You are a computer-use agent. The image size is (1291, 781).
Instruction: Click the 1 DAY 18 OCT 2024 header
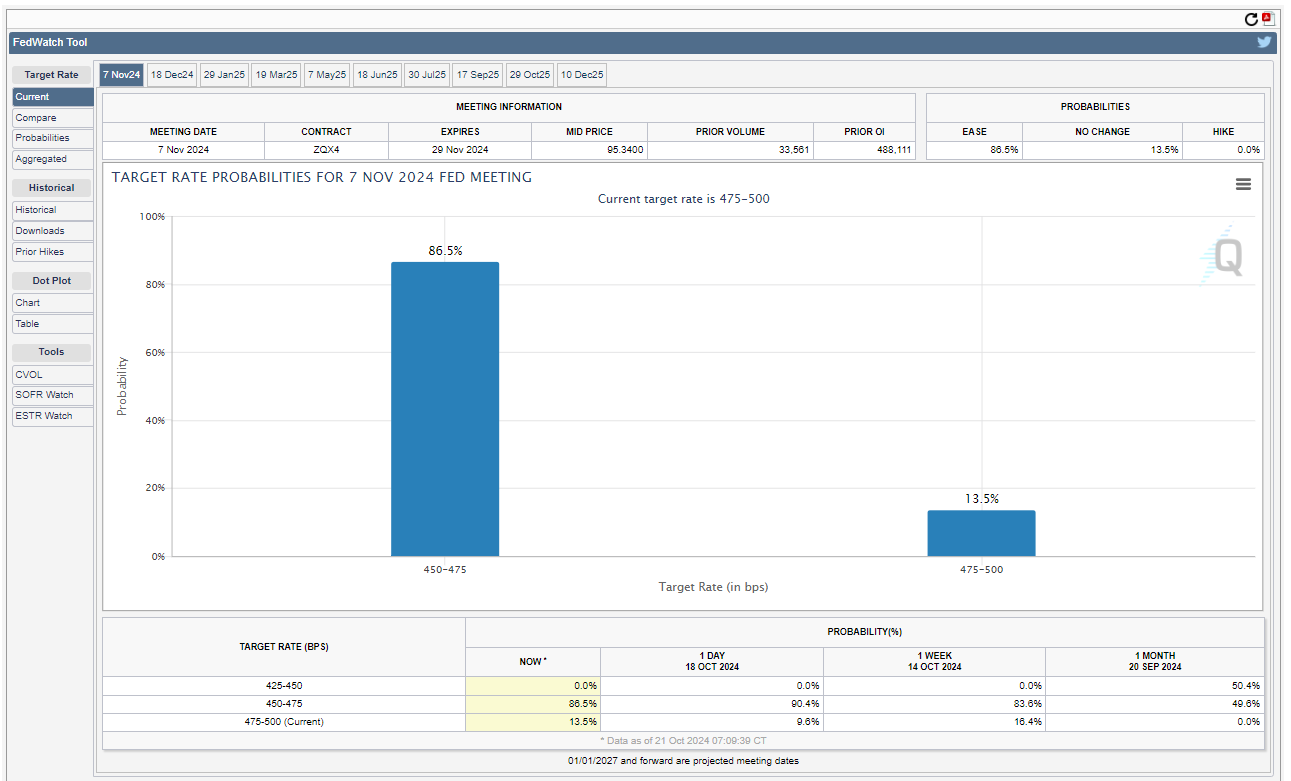click(x=712, y=661)
